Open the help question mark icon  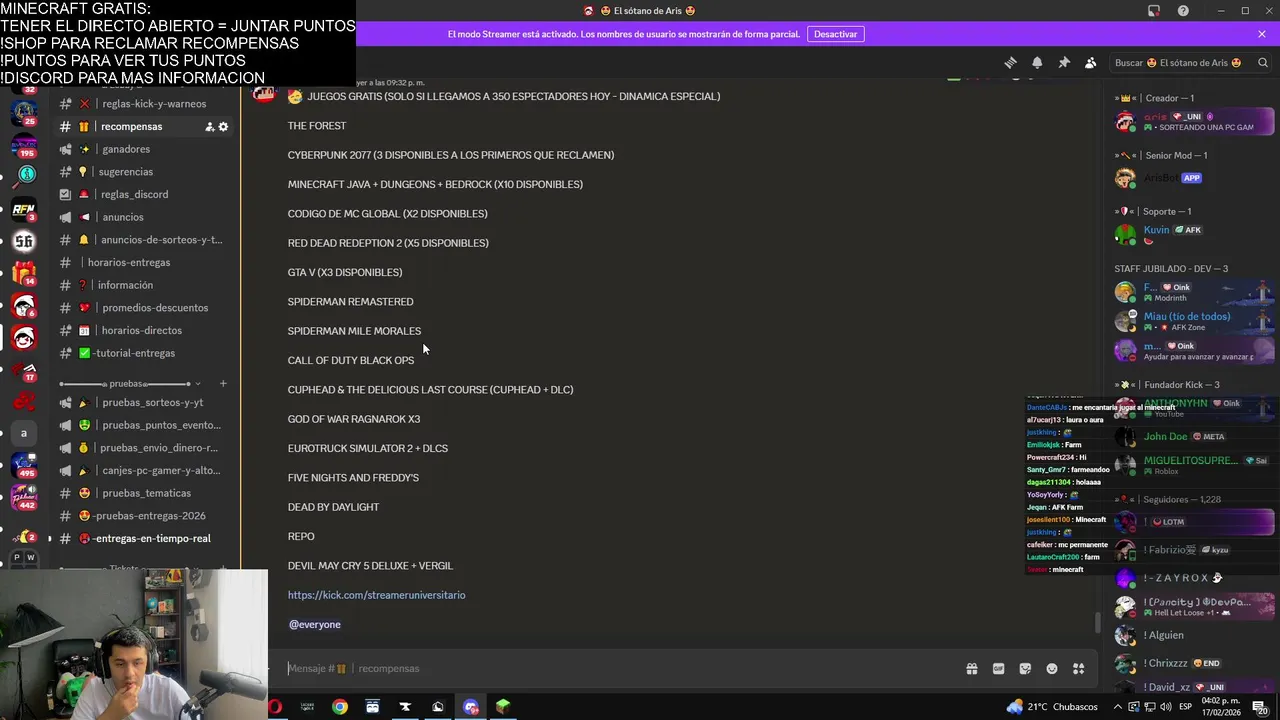1184,11
